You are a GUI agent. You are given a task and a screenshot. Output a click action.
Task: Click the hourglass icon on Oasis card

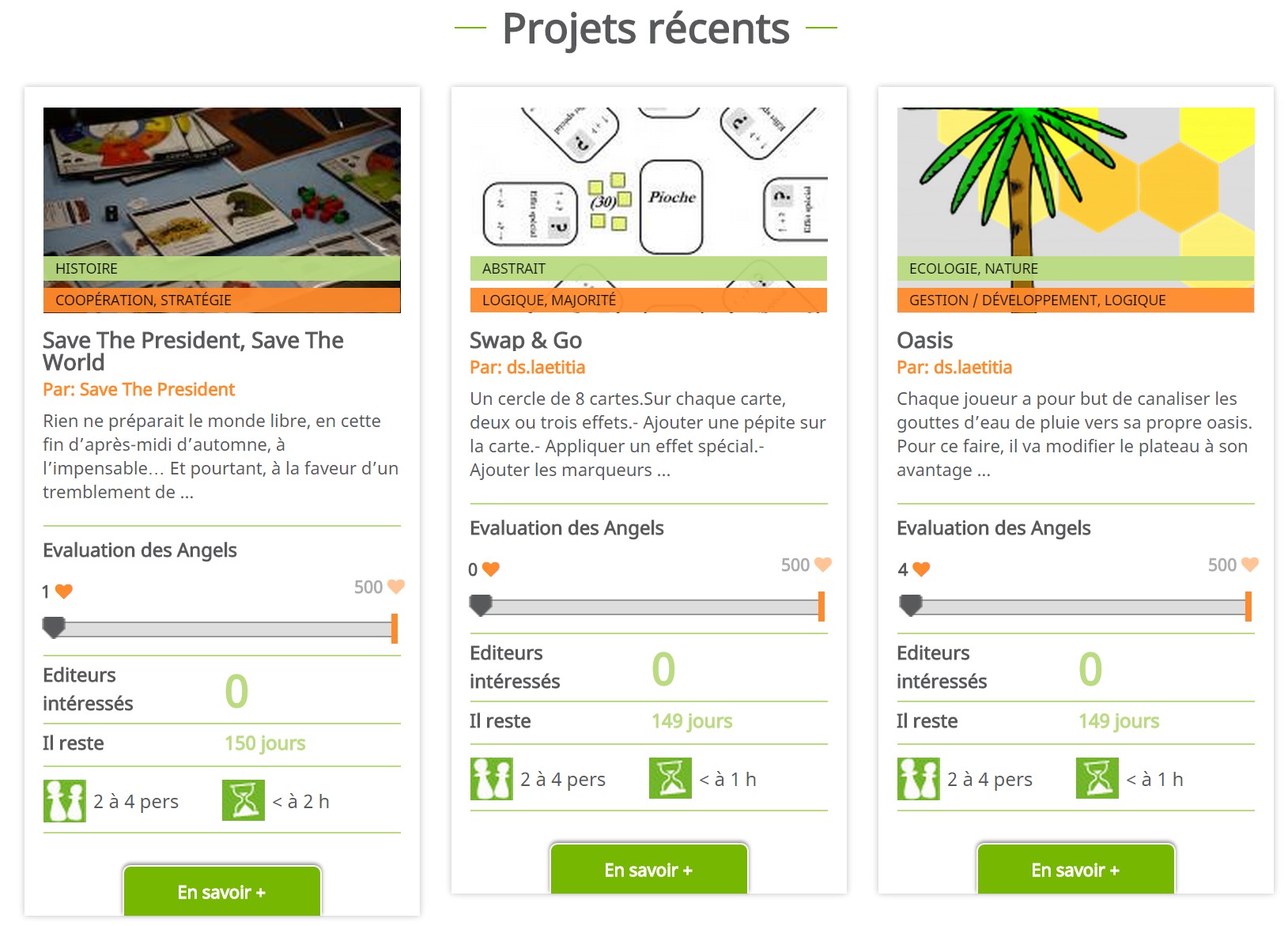click(1097, 779)
